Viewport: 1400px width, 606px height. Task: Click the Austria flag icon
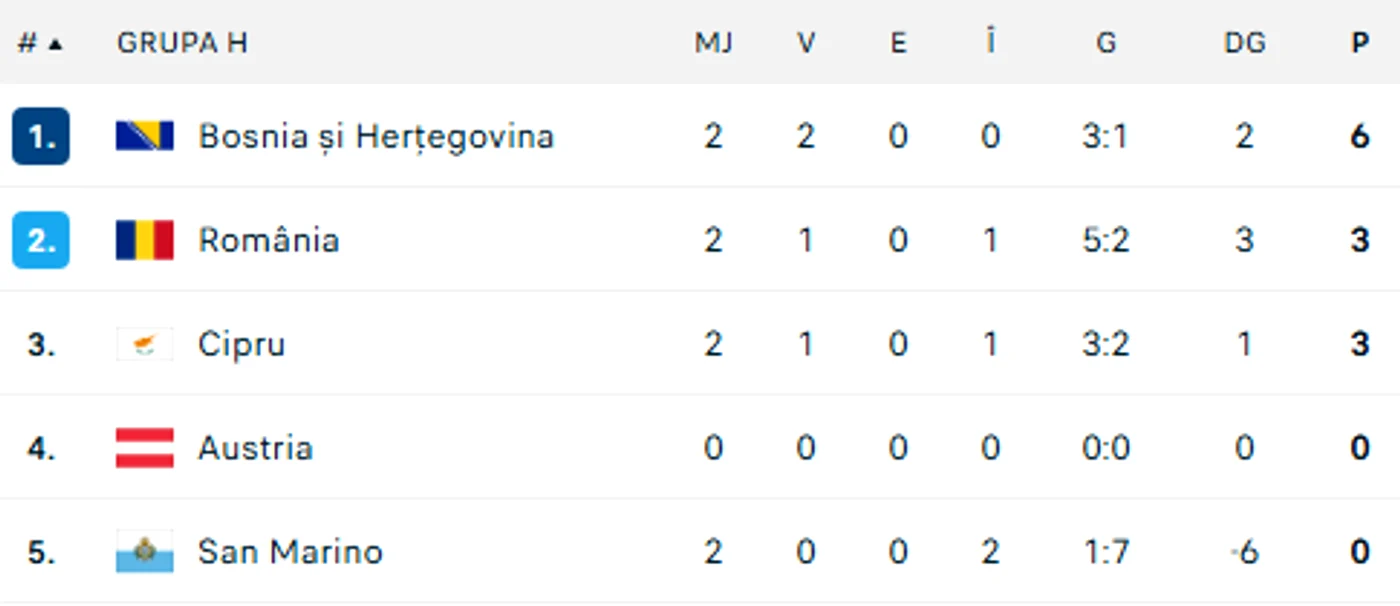click(x=145, y=448)
